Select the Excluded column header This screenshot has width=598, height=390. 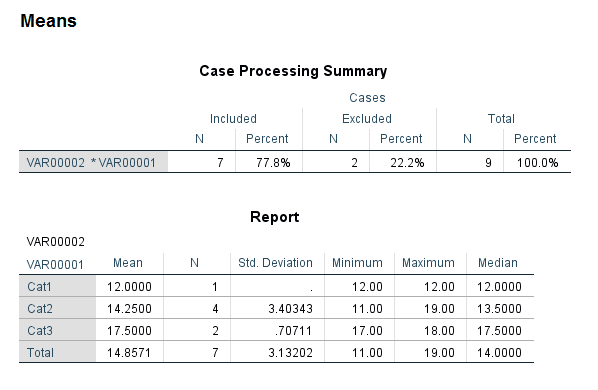click(367, 119)
